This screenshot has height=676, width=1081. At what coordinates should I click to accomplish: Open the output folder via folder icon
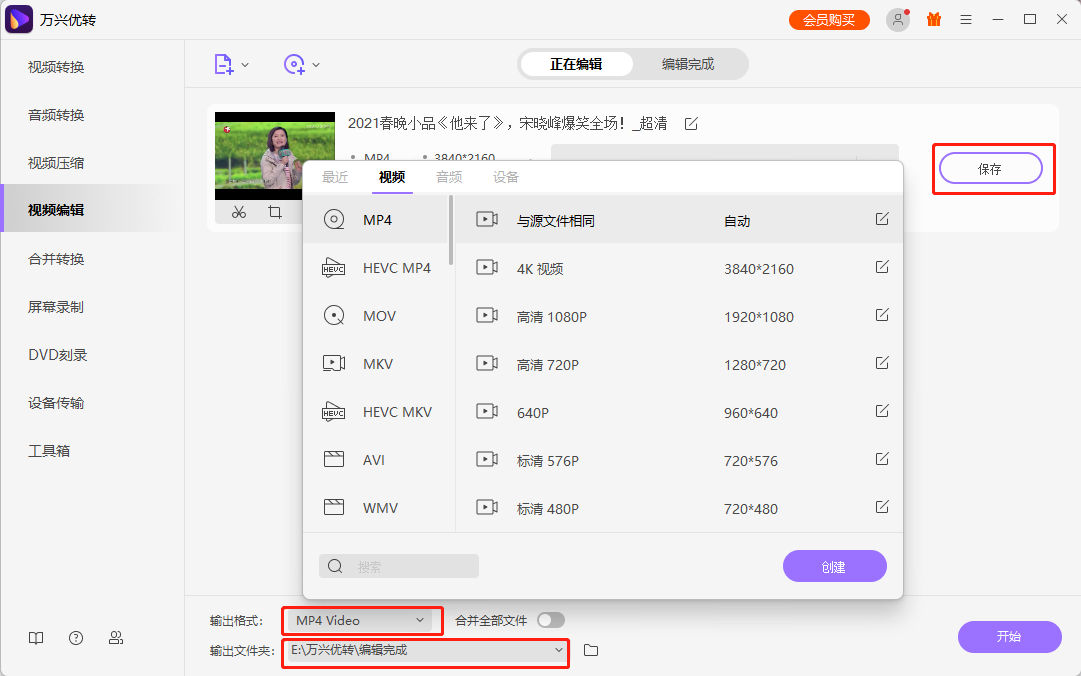(590, 650)
